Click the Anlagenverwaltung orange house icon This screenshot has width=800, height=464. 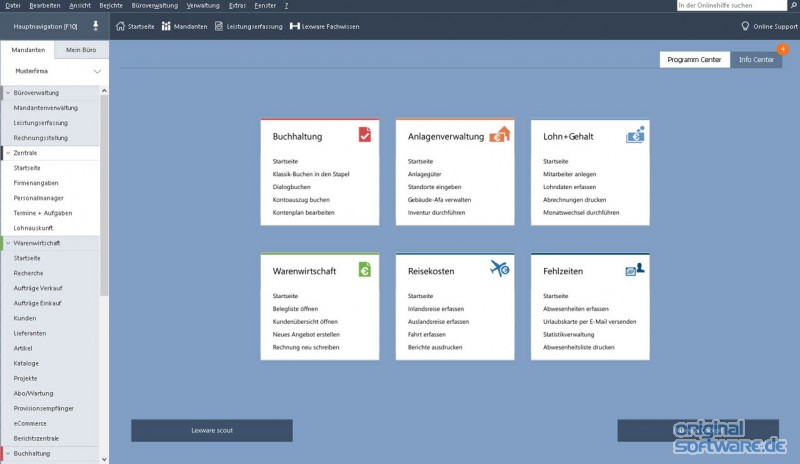pos(499,135)
